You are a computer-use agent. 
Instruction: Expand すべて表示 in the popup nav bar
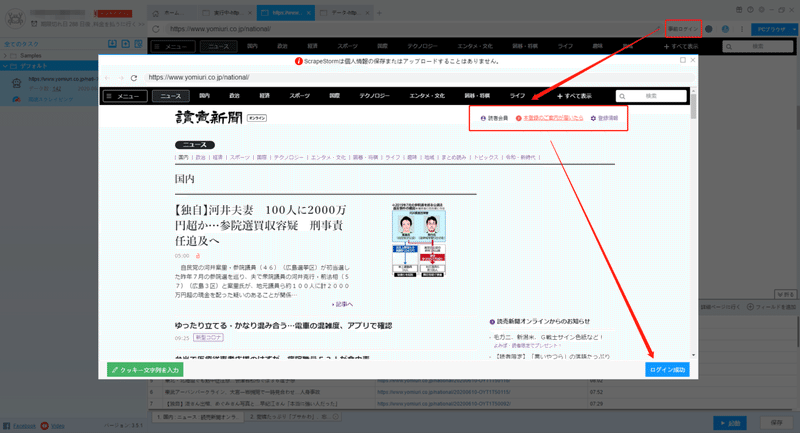point(574,96)
